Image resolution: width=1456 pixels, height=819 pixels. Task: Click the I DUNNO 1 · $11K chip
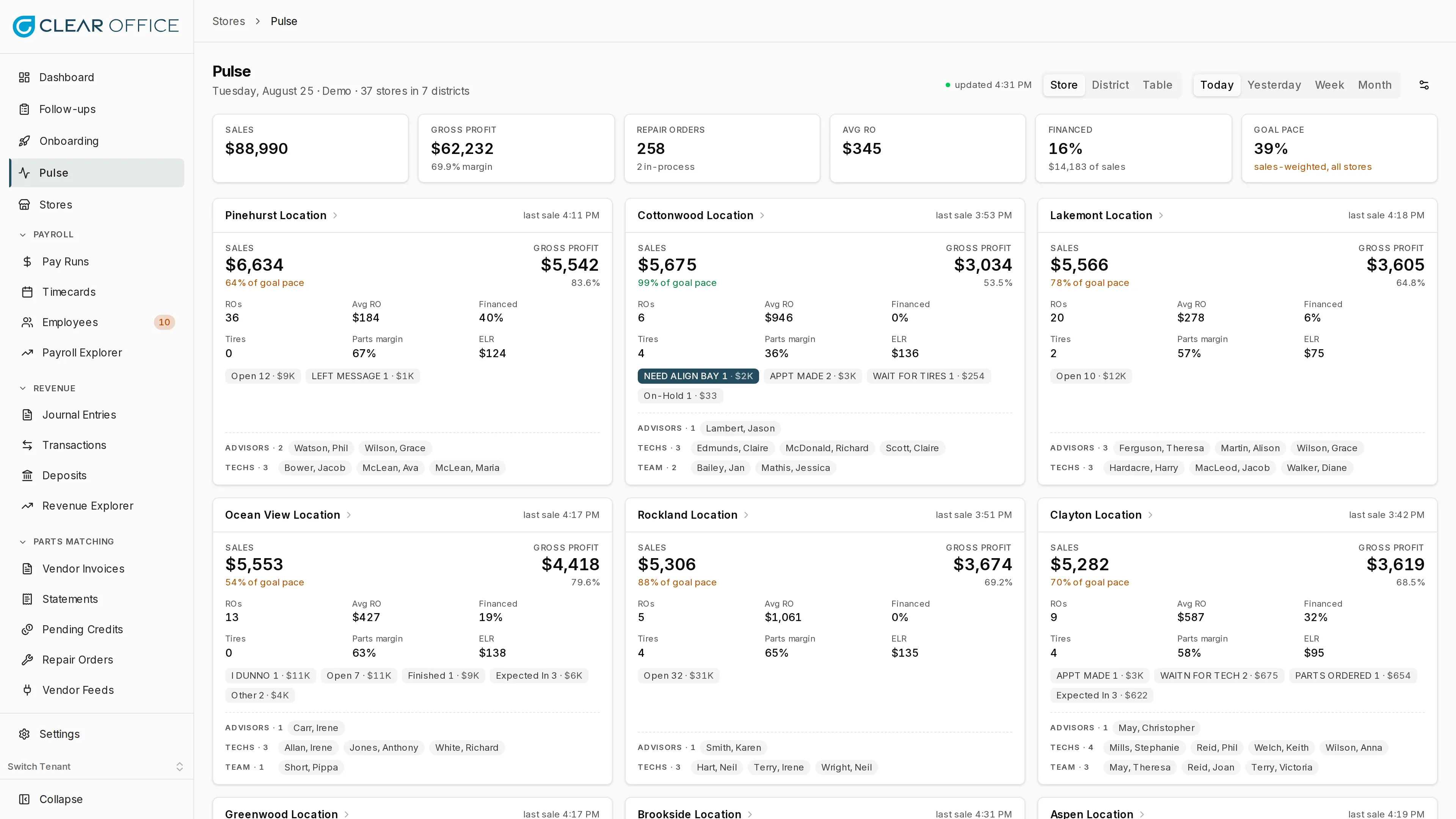tap(270, 675)
